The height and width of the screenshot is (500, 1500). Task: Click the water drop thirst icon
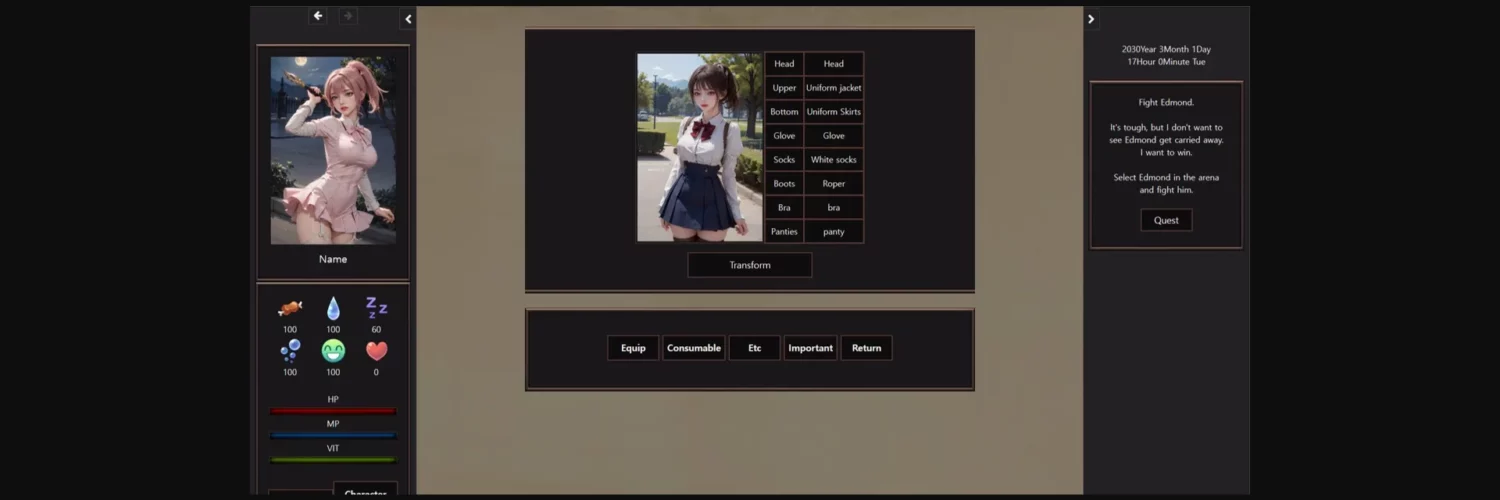pyautogui.click(x=333, y=308)
